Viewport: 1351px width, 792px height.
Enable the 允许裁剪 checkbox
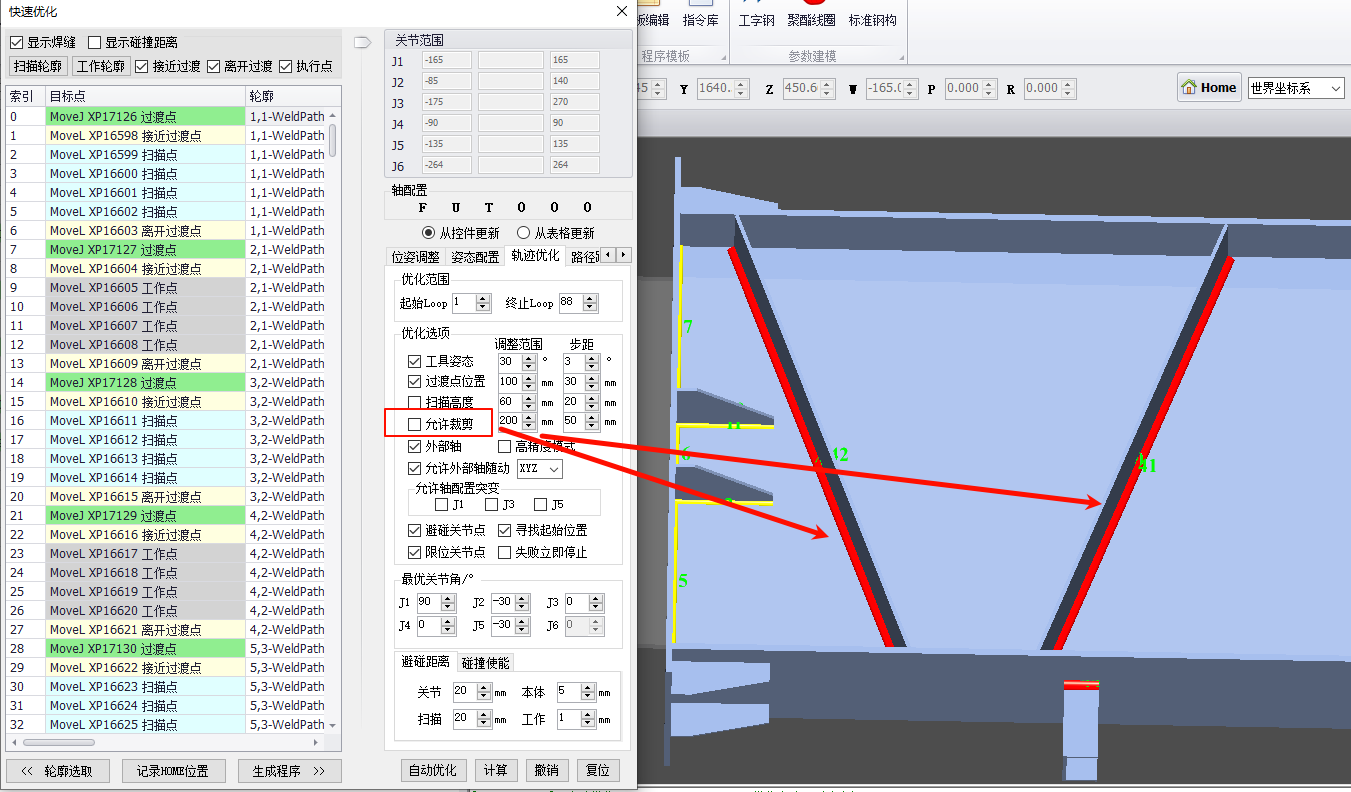(x=415, y=424)
